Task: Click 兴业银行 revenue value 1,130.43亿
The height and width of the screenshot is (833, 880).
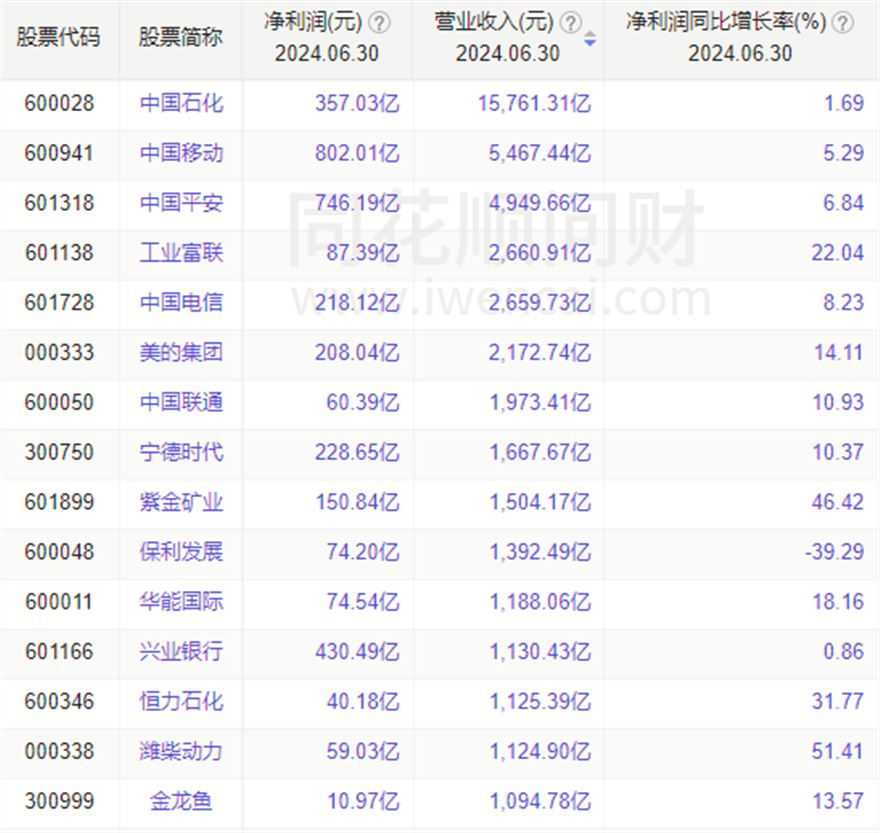Action: 540,652
